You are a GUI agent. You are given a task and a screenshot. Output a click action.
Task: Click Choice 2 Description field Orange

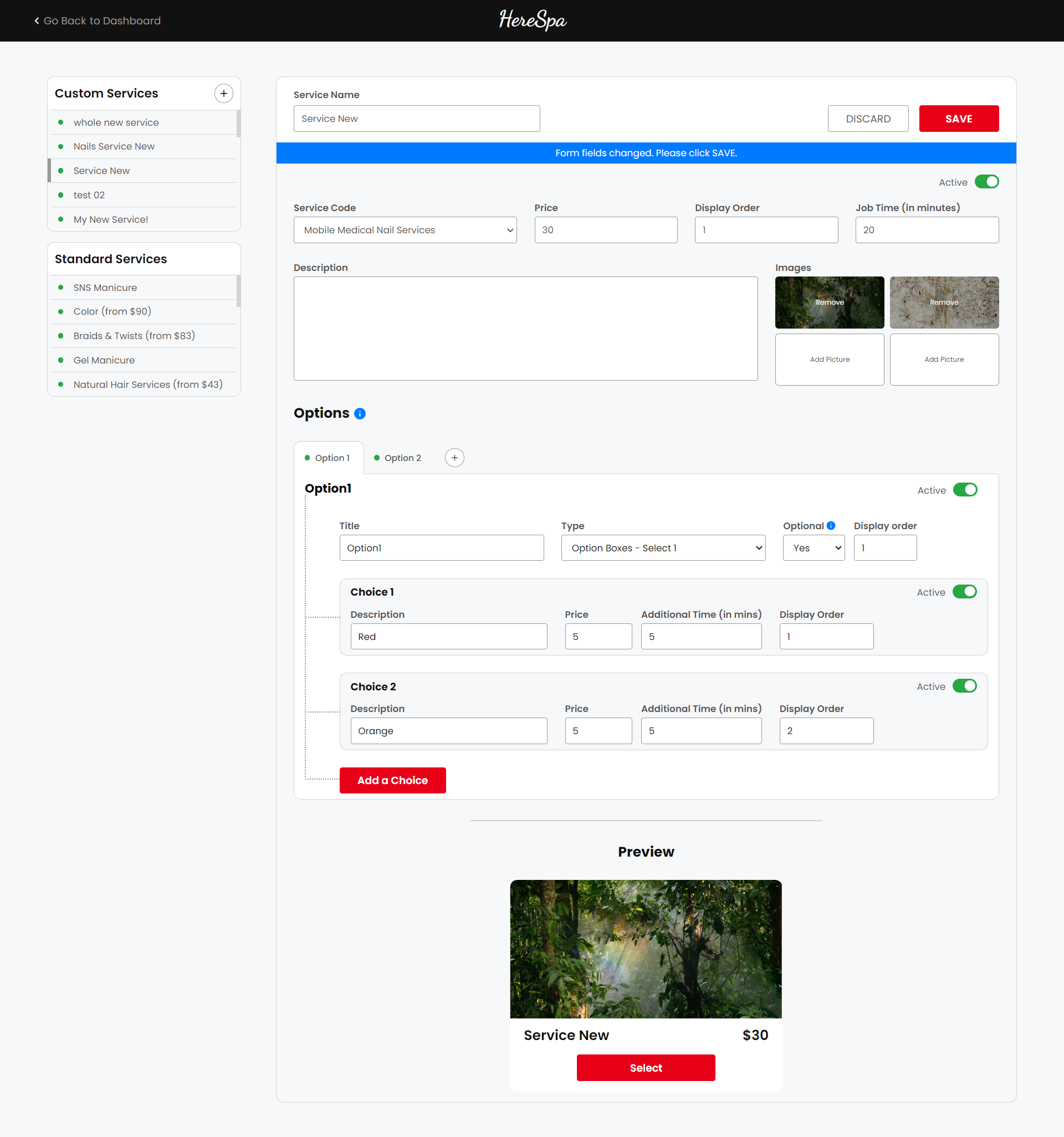coord(449,731)
